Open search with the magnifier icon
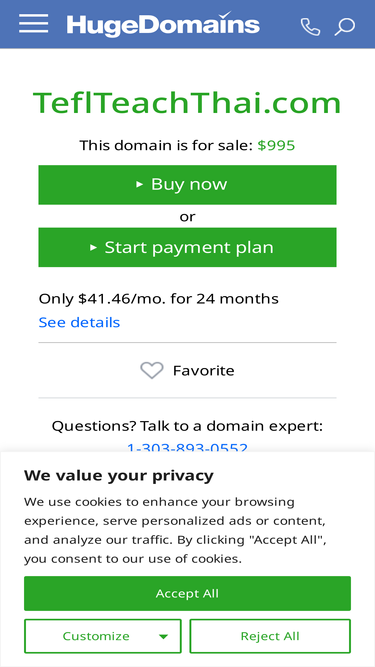The width and height of the screenshot is (375, 667). tap(344, 27)
